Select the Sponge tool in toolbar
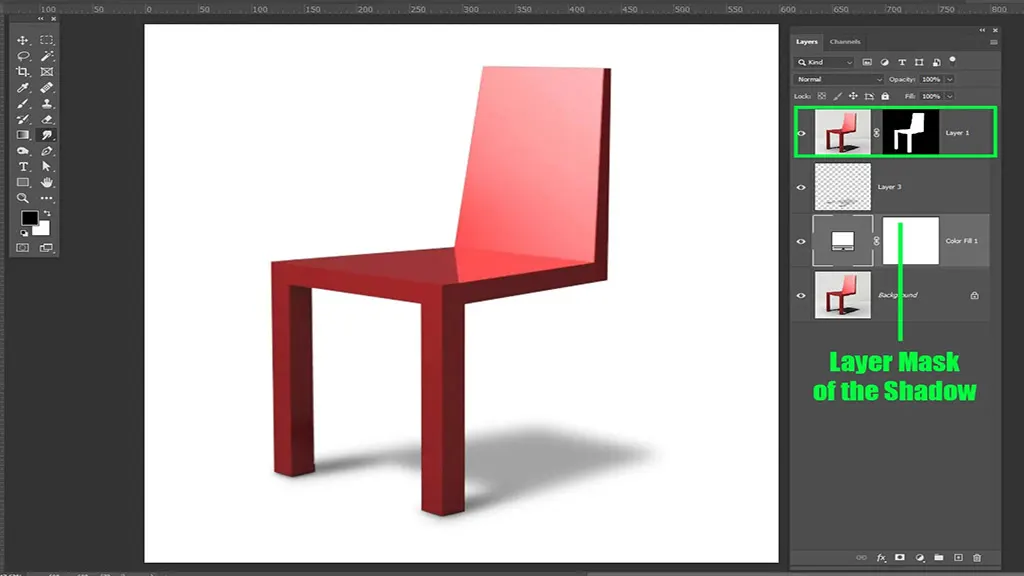This screenshot has width=1024, height=576. click(23, 151)
